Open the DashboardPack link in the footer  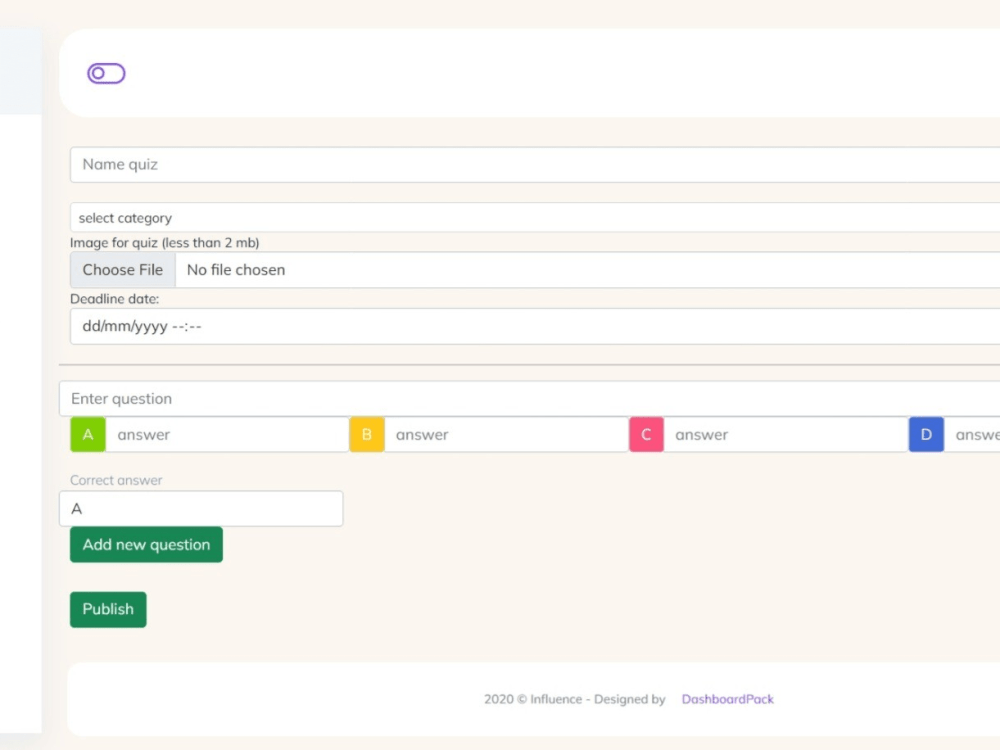727,698
